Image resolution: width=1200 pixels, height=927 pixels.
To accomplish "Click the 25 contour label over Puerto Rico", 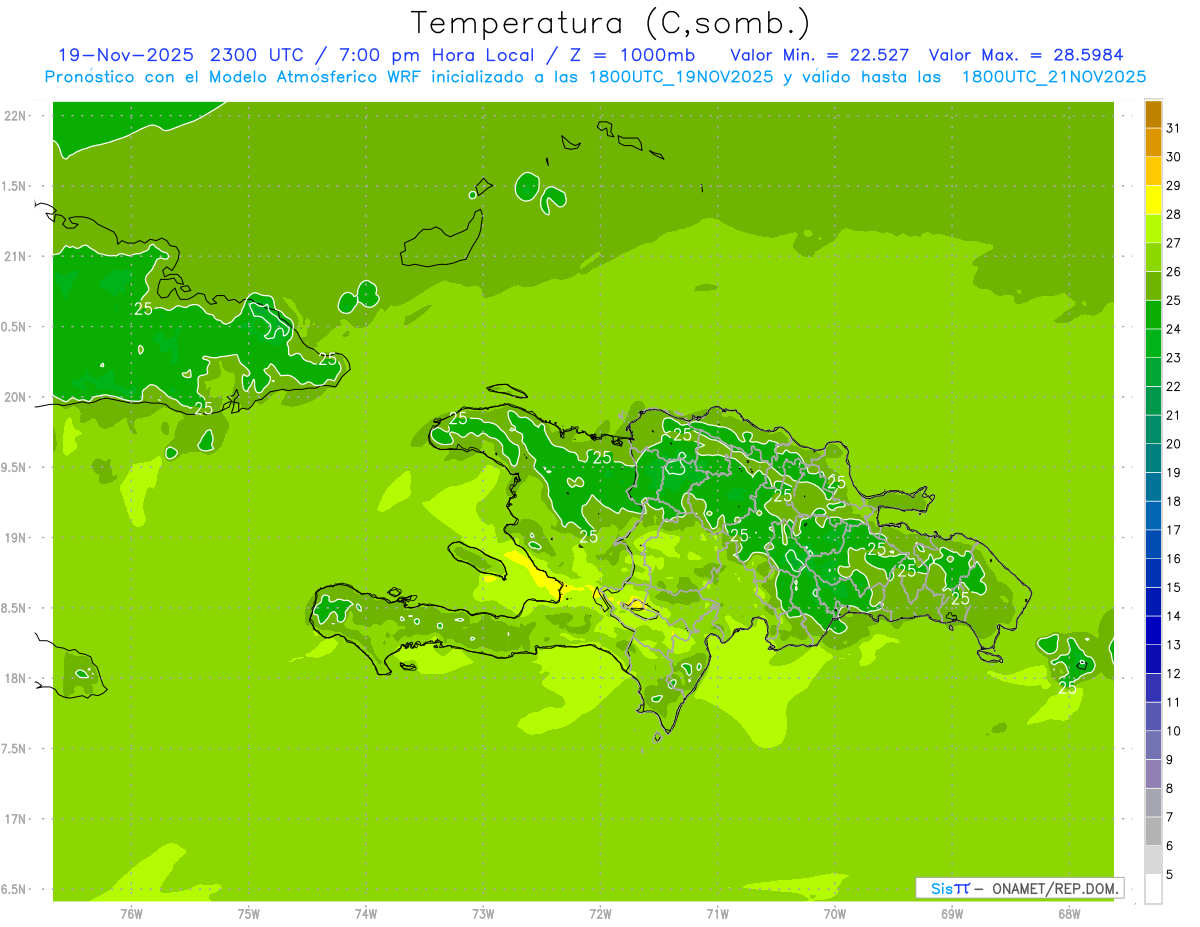I will coord(1067,687).
